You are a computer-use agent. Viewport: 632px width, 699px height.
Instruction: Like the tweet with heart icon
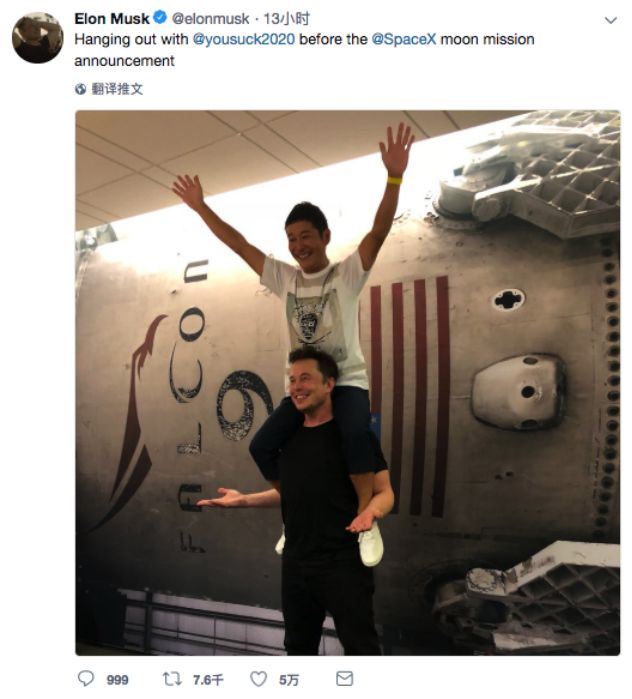coord(258,679)
